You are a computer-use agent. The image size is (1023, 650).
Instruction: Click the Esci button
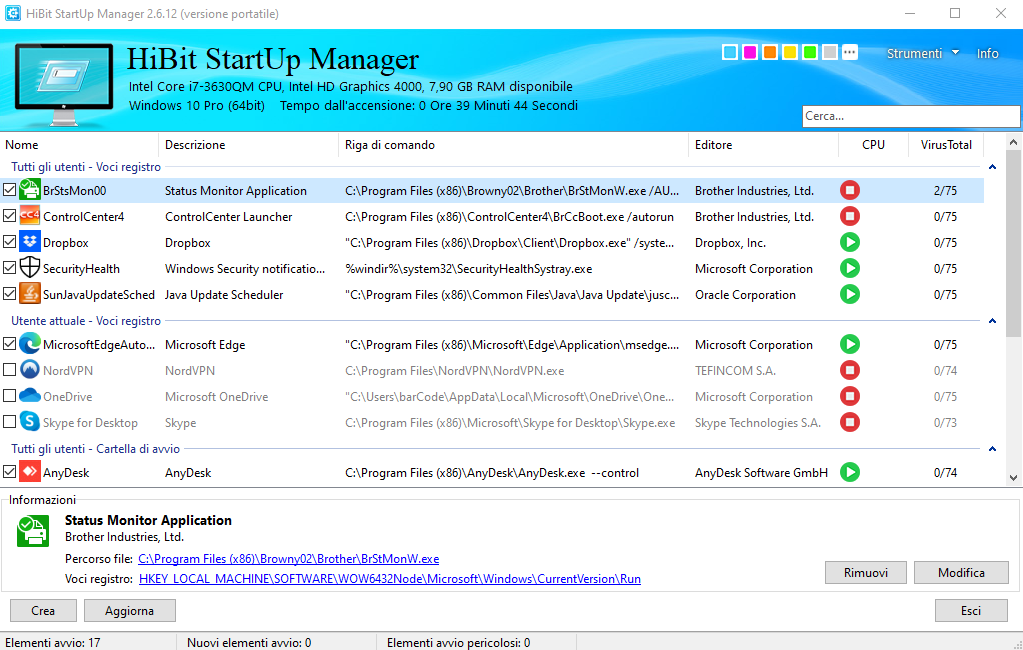971,610
